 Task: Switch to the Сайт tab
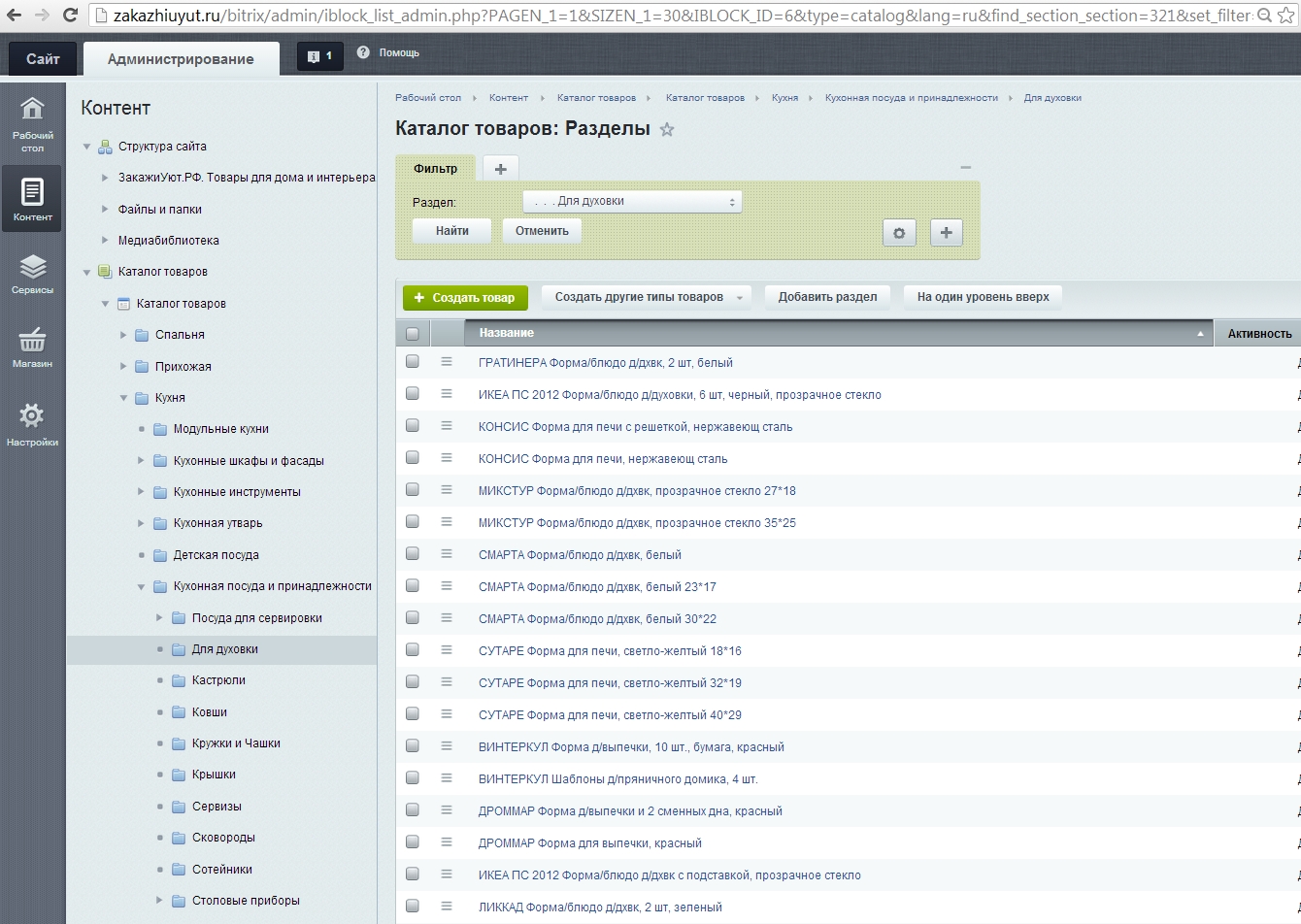43,58
